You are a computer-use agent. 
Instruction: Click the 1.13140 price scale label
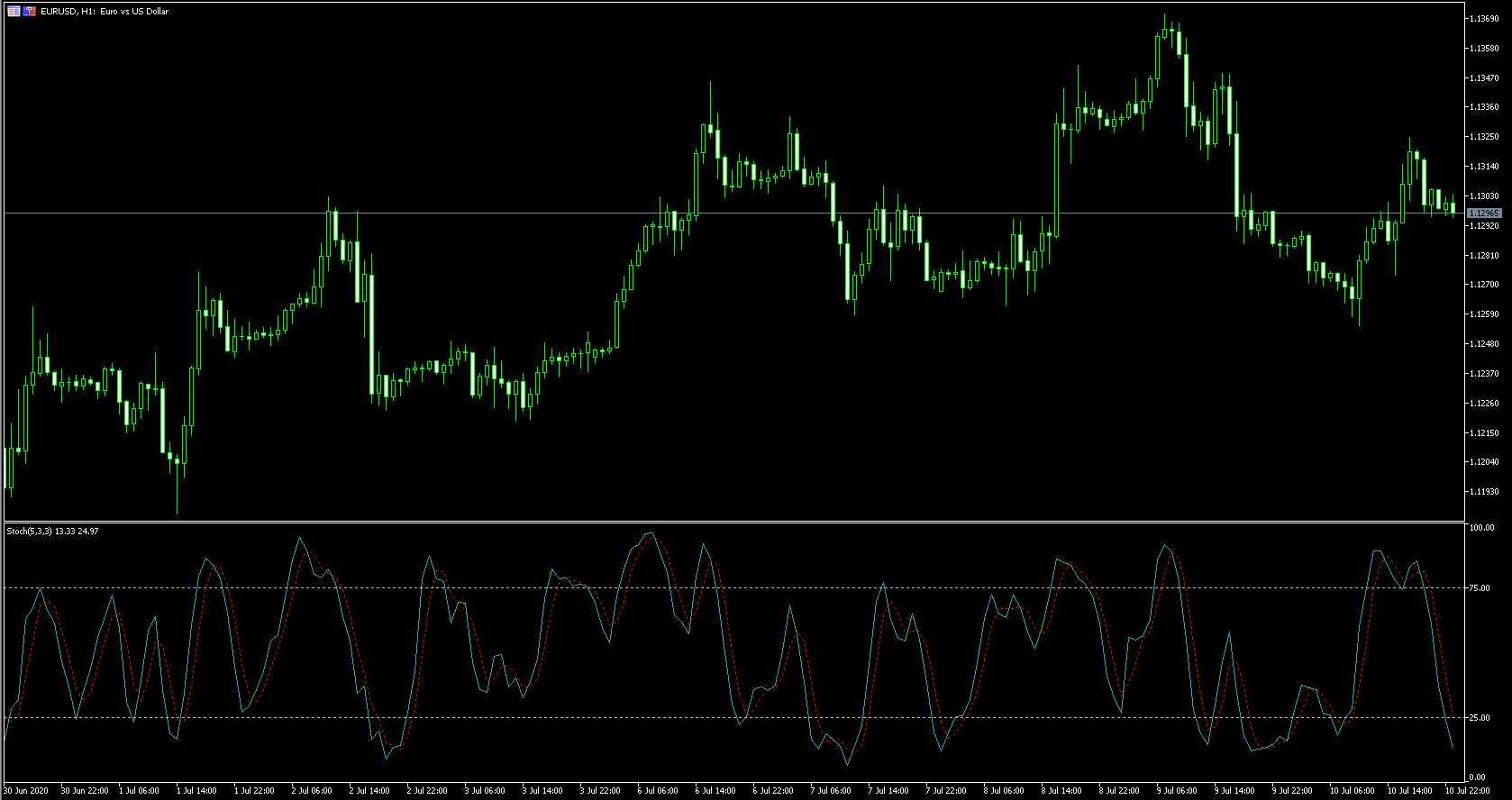1484,167
